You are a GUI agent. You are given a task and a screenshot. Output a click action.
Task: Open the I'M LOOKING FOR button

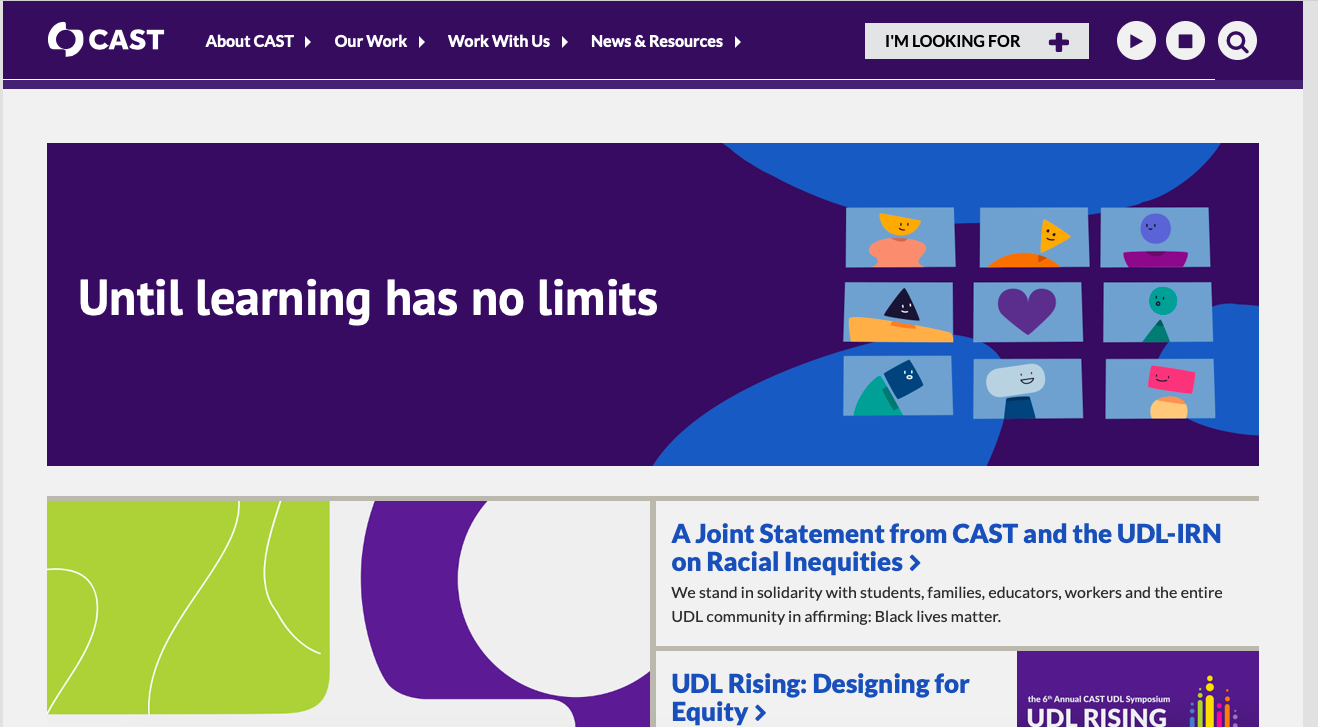pyautogui.click(x=976, y=41)
